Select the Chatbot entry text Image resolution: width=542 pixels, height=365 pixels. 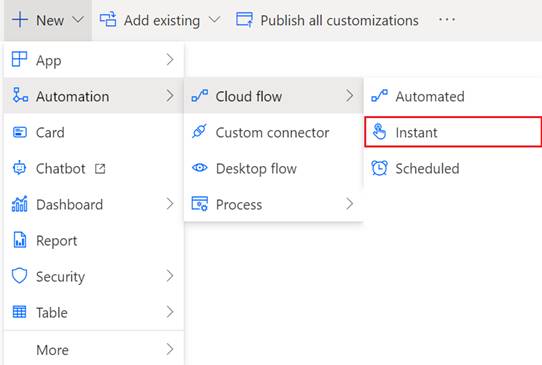tap(60, 169)
